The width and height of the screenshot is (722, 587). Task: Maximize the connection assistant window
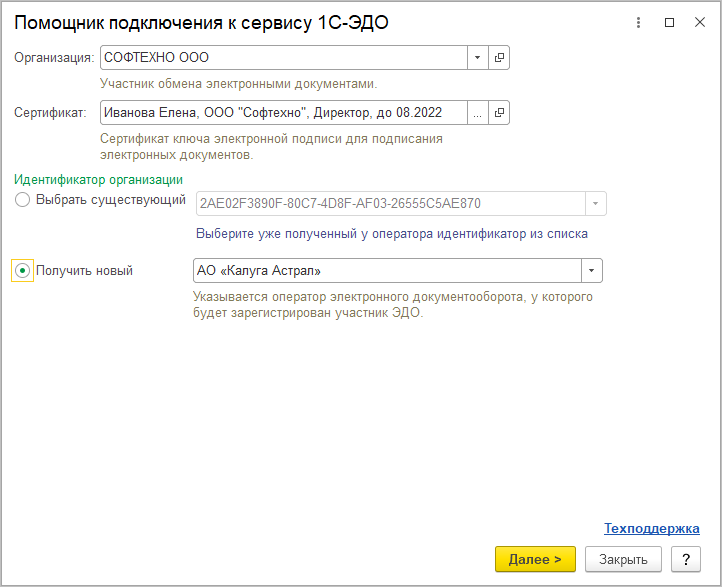coord(670,23)
